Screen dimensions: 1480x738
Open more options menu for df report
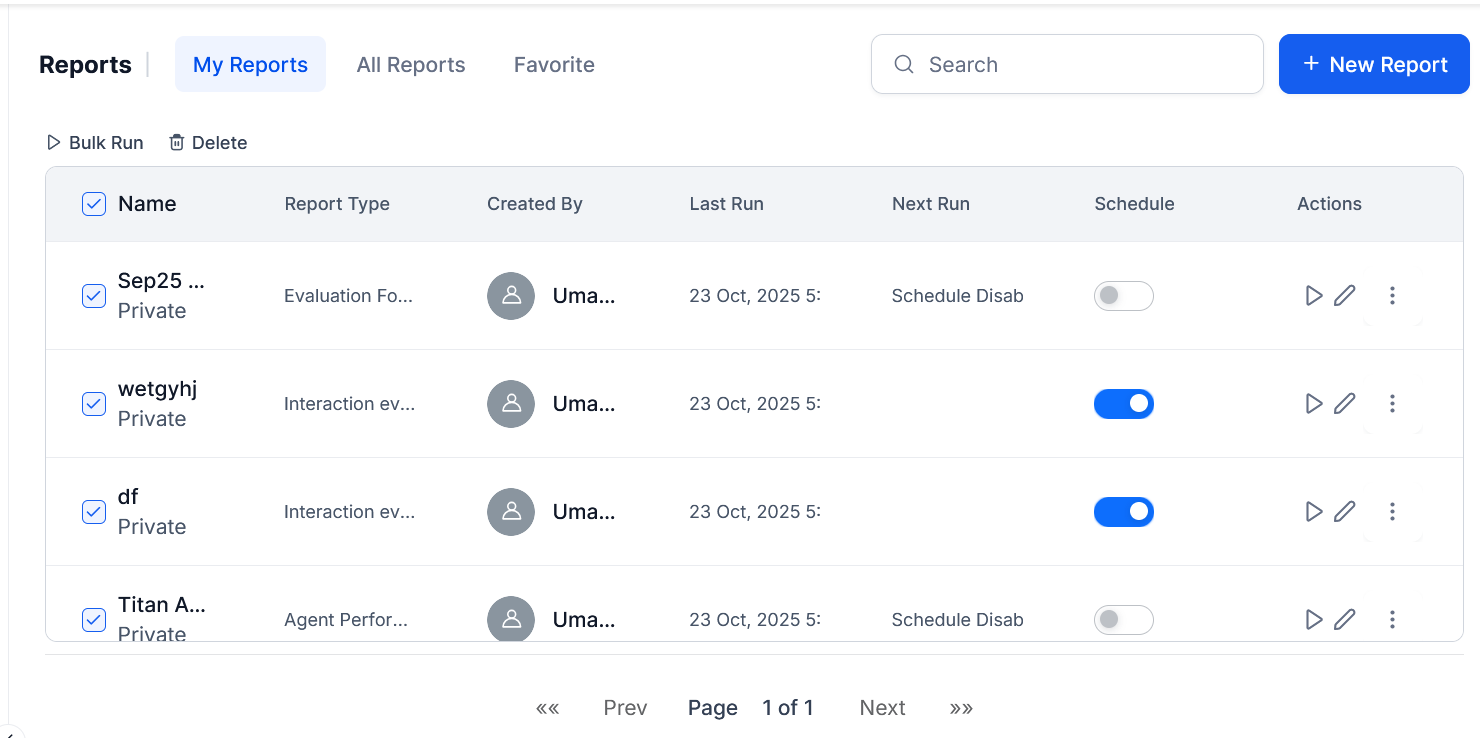1392,512
